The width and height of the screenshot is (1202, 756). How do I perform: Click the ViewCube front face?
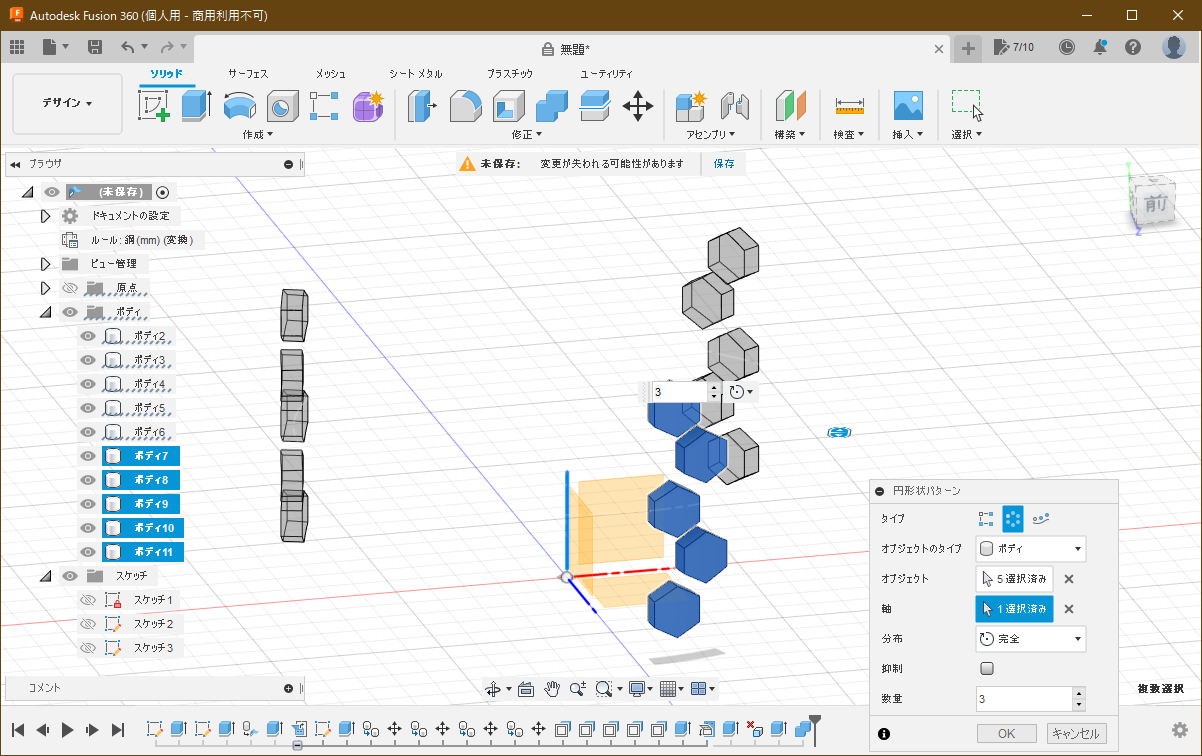tap(1155, 203)
